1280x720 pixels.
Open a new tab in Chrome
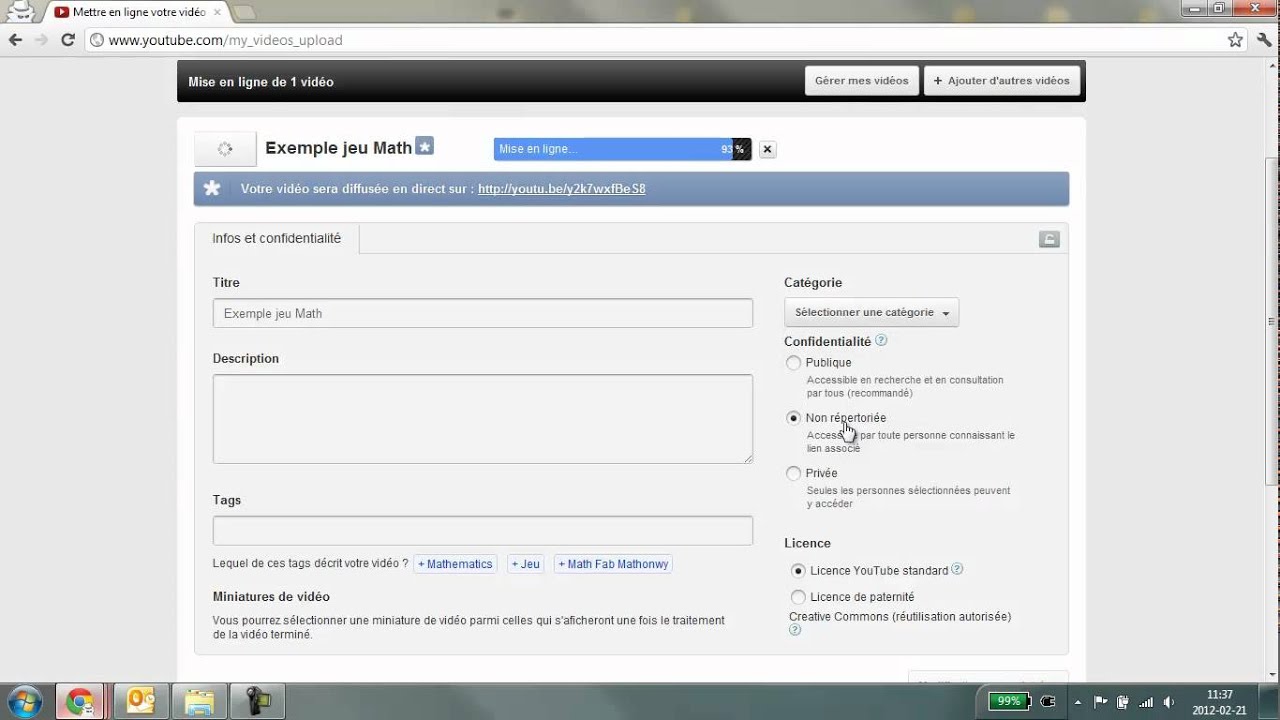[243, 12]
